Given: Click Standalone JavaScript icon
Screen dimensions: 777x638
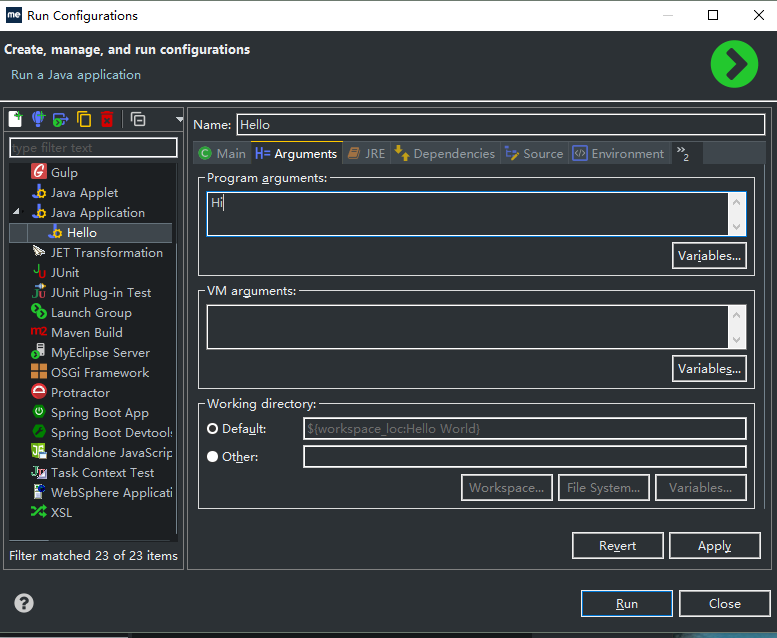Looking at the screenshot, I should tap(39, 452).
